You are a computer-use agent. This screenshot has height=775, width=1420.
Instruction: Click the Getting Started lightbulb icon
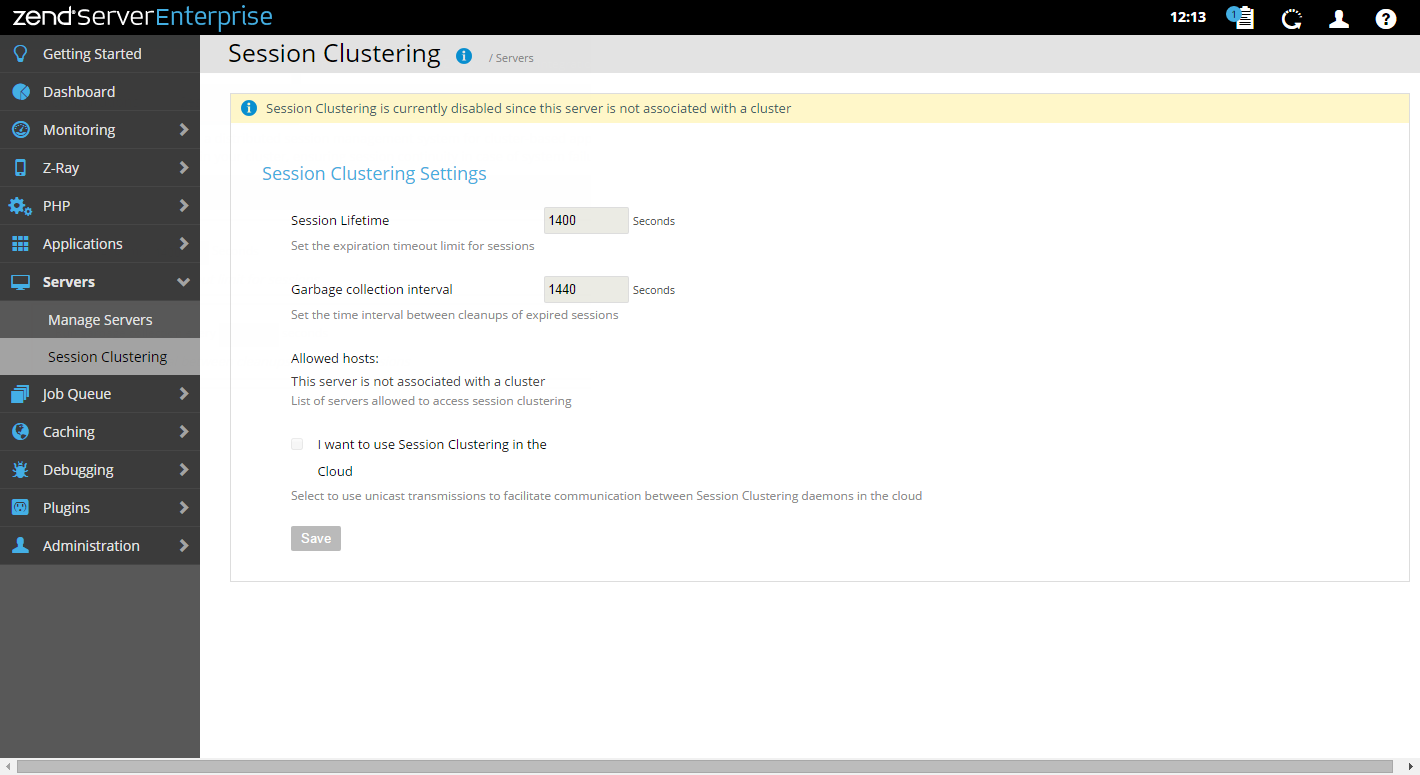point(20,54)
